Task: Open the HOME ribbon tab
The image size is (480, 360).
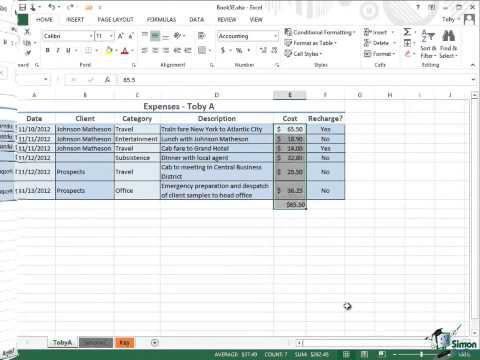Action: (x=44, y=20)
